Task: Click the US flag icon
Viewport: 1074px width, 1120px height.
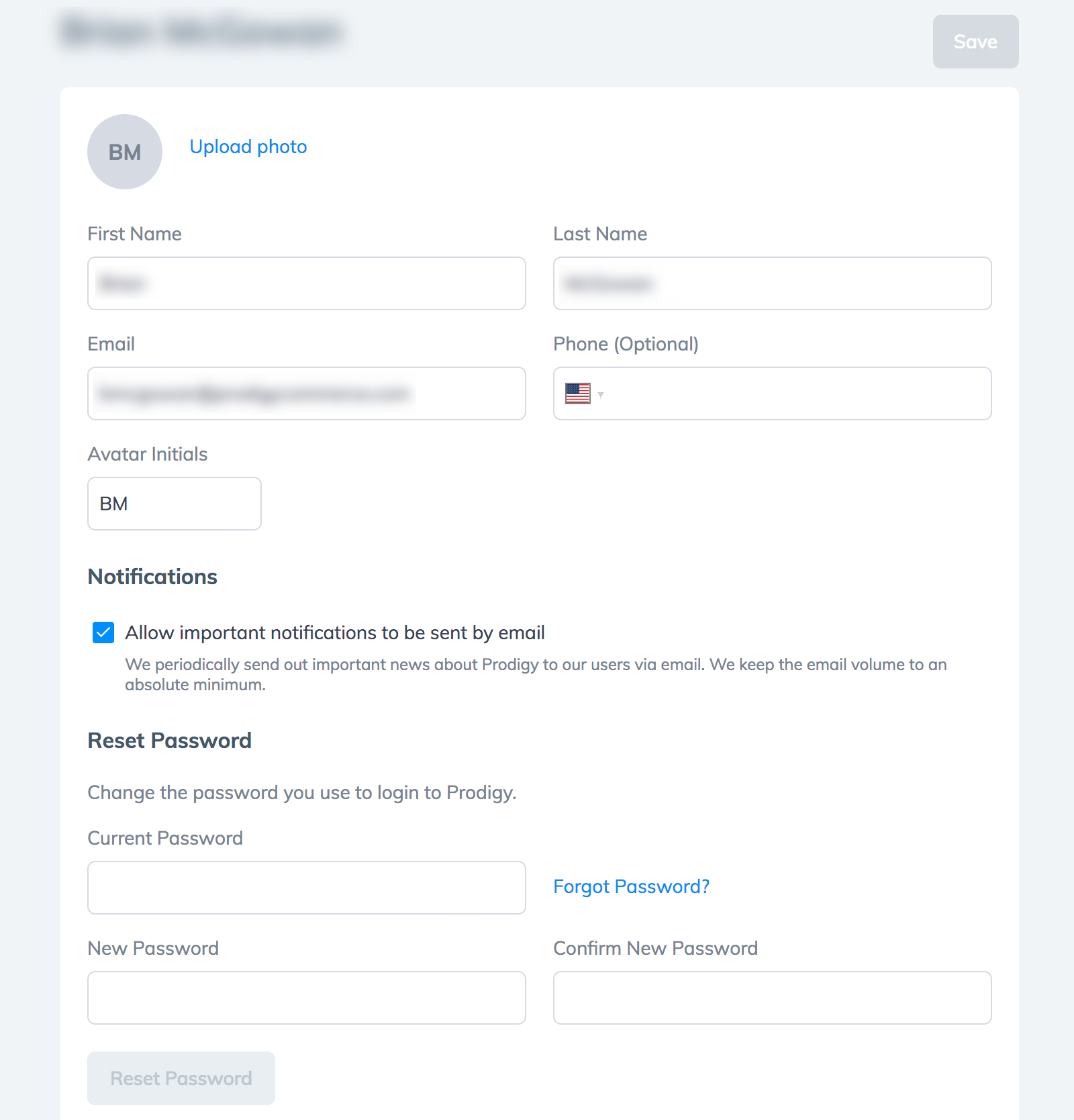Action: 577,393
